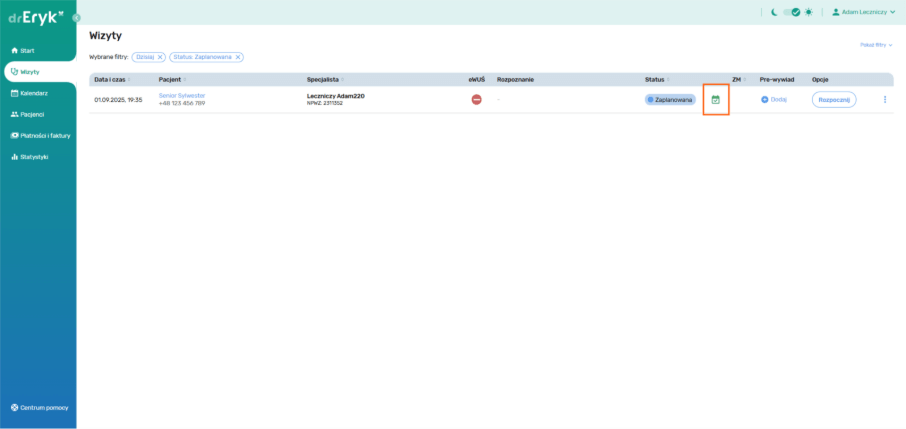Open Centrum pomocy help link

coord(39,407)
